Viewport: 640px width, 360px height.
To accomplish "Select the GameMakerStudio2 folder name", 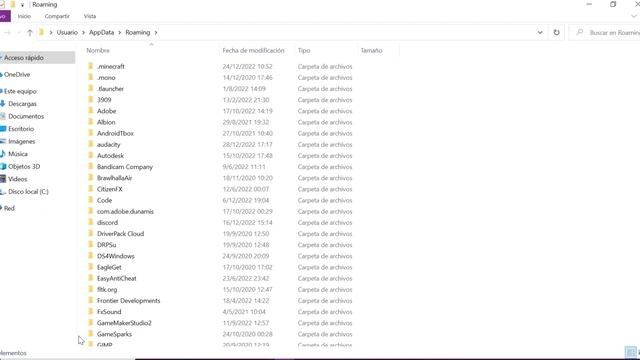I will (124, 323).
